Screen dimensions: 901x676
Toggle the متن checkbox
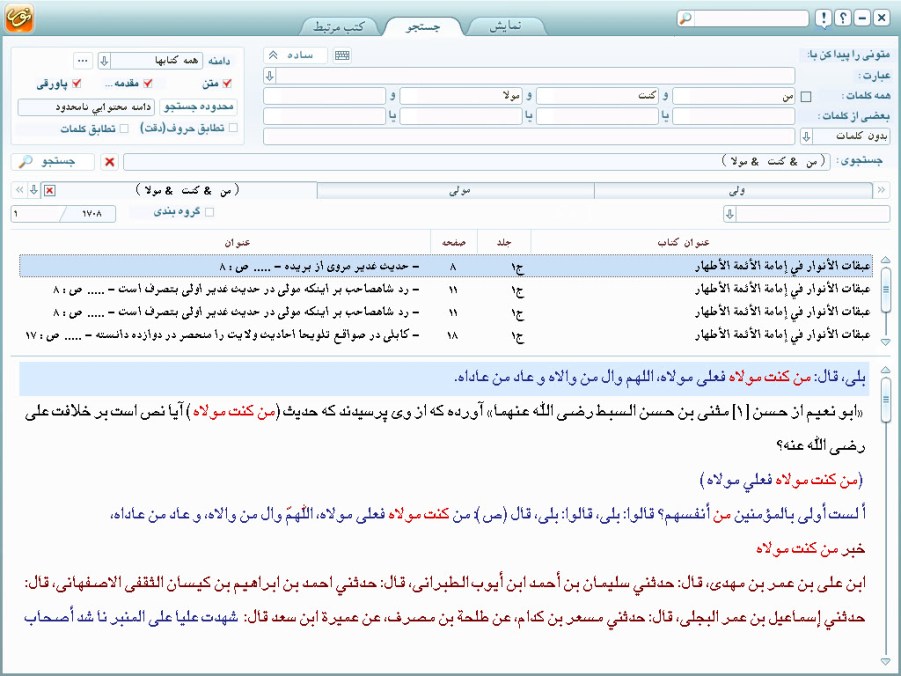(228, 83)
